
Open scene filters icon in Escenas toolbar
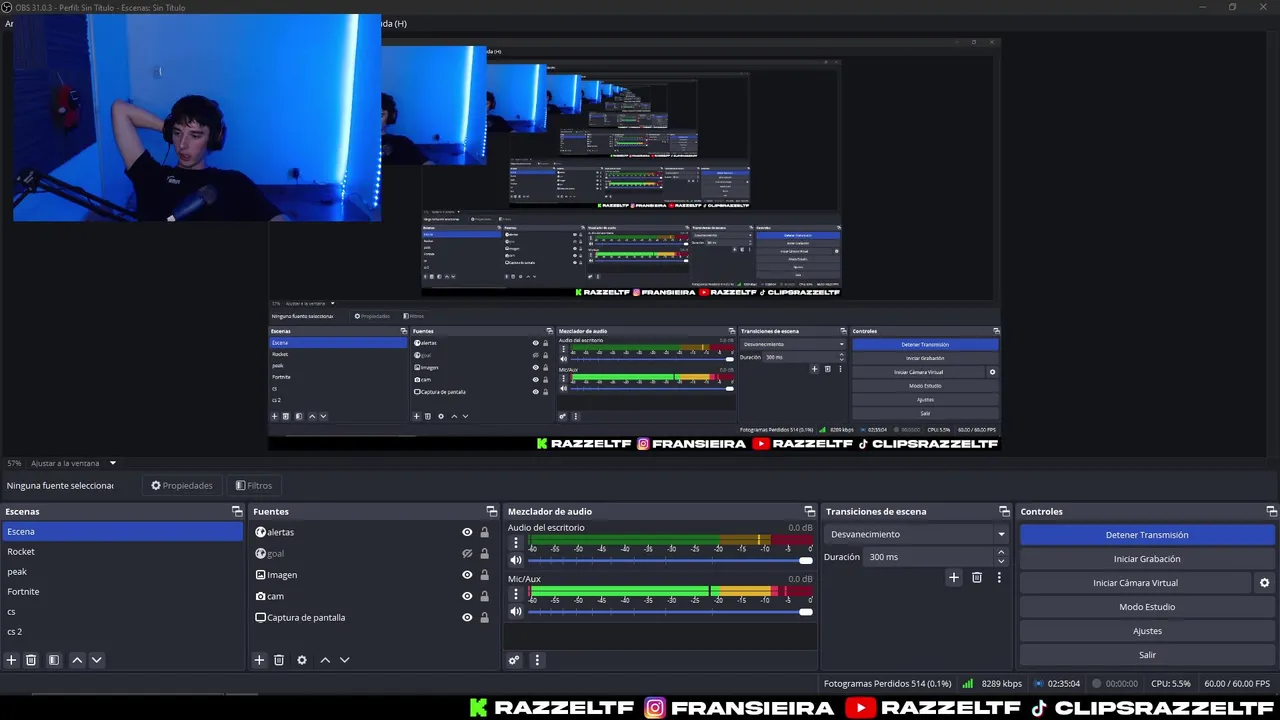tap(54, 660)
